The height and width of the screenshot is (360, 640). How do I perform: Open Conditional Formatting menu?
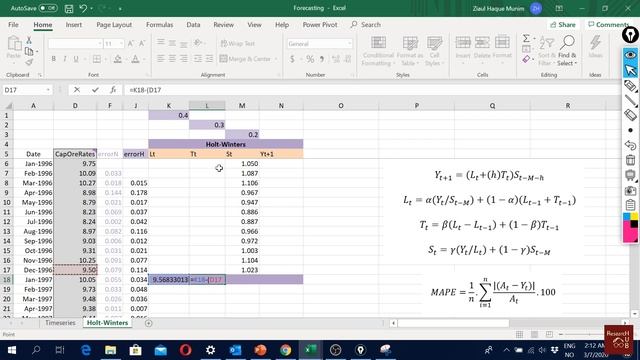pyautogui.click(x=378, y=51)
